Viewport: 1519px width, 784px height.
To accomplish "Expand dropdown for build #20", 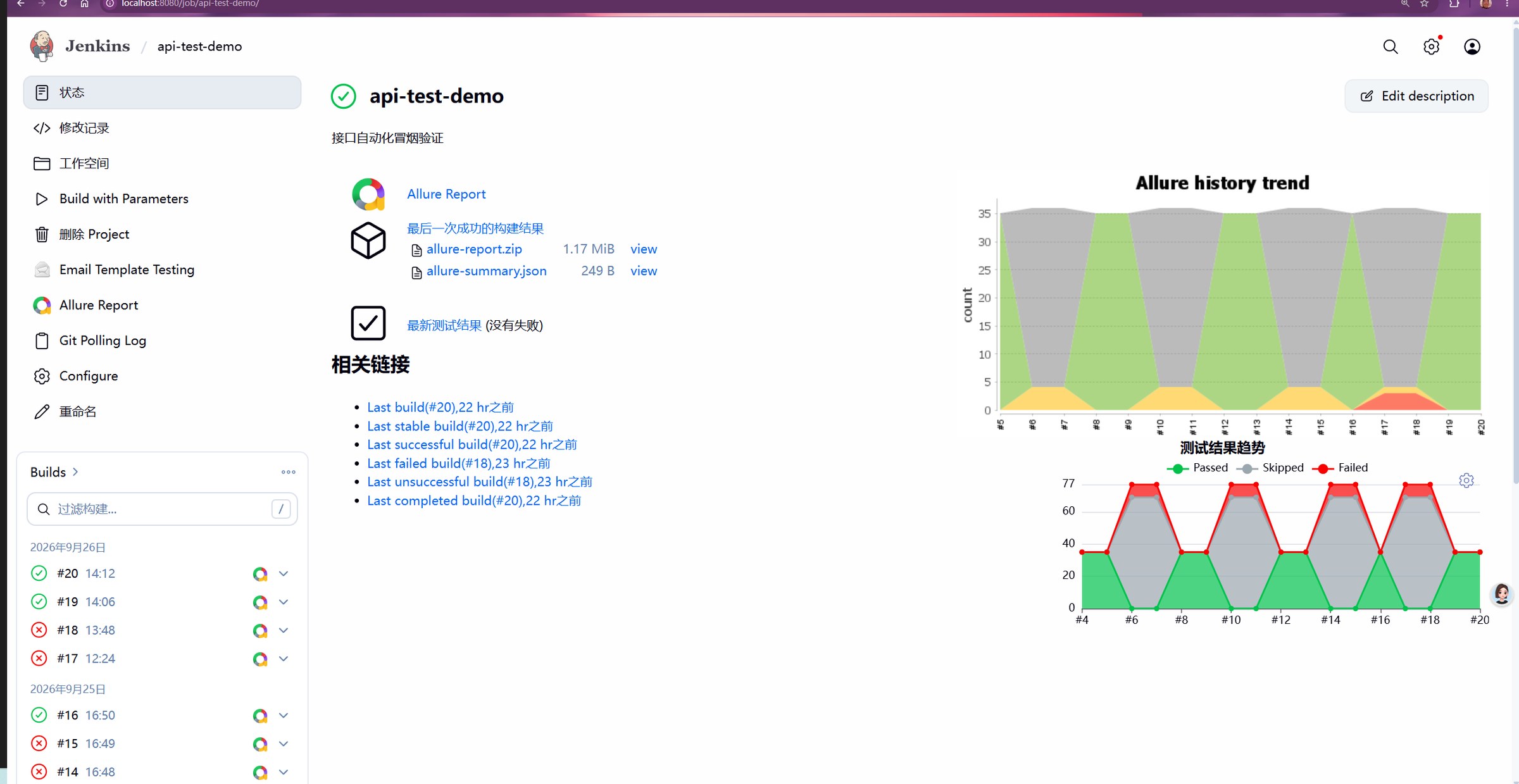I will coord(284,574).
